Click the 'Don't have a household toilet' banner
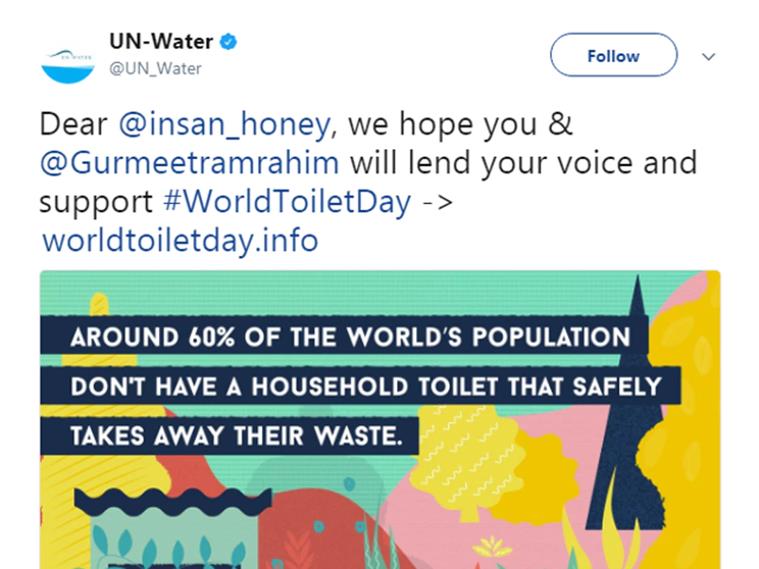The height and width of the screenshot is (569, 759). tap(361, 386)
